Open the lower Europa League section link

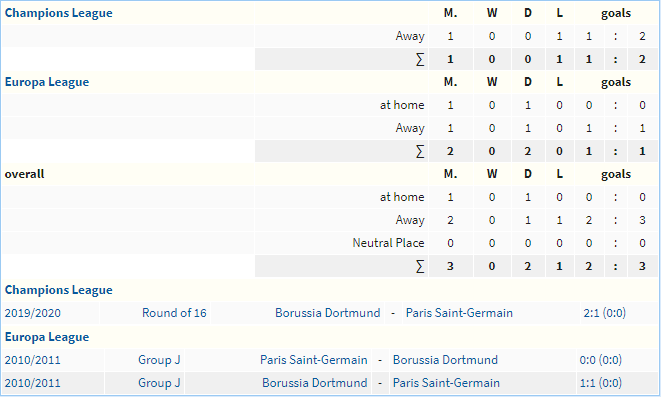[x=47, y=337]
